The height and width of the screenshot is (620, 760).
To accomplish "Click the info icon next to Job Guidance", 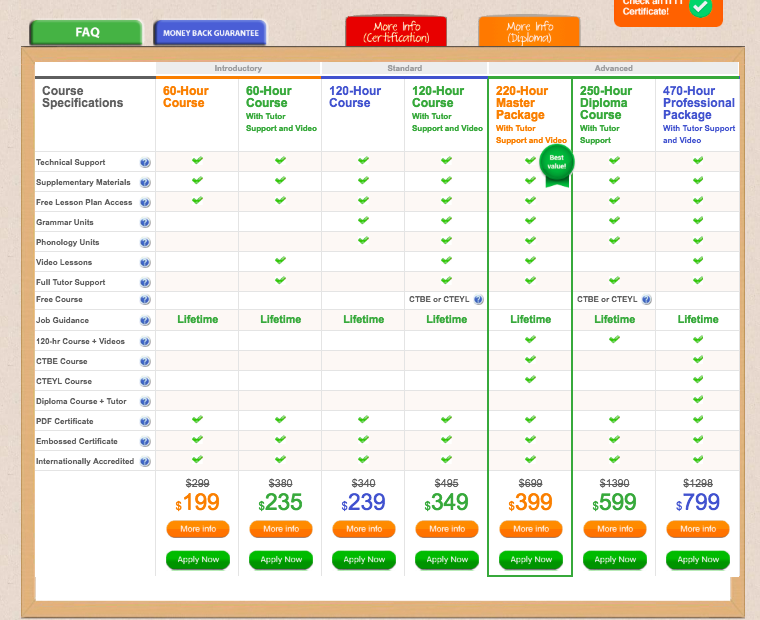I will pos(145,321).
